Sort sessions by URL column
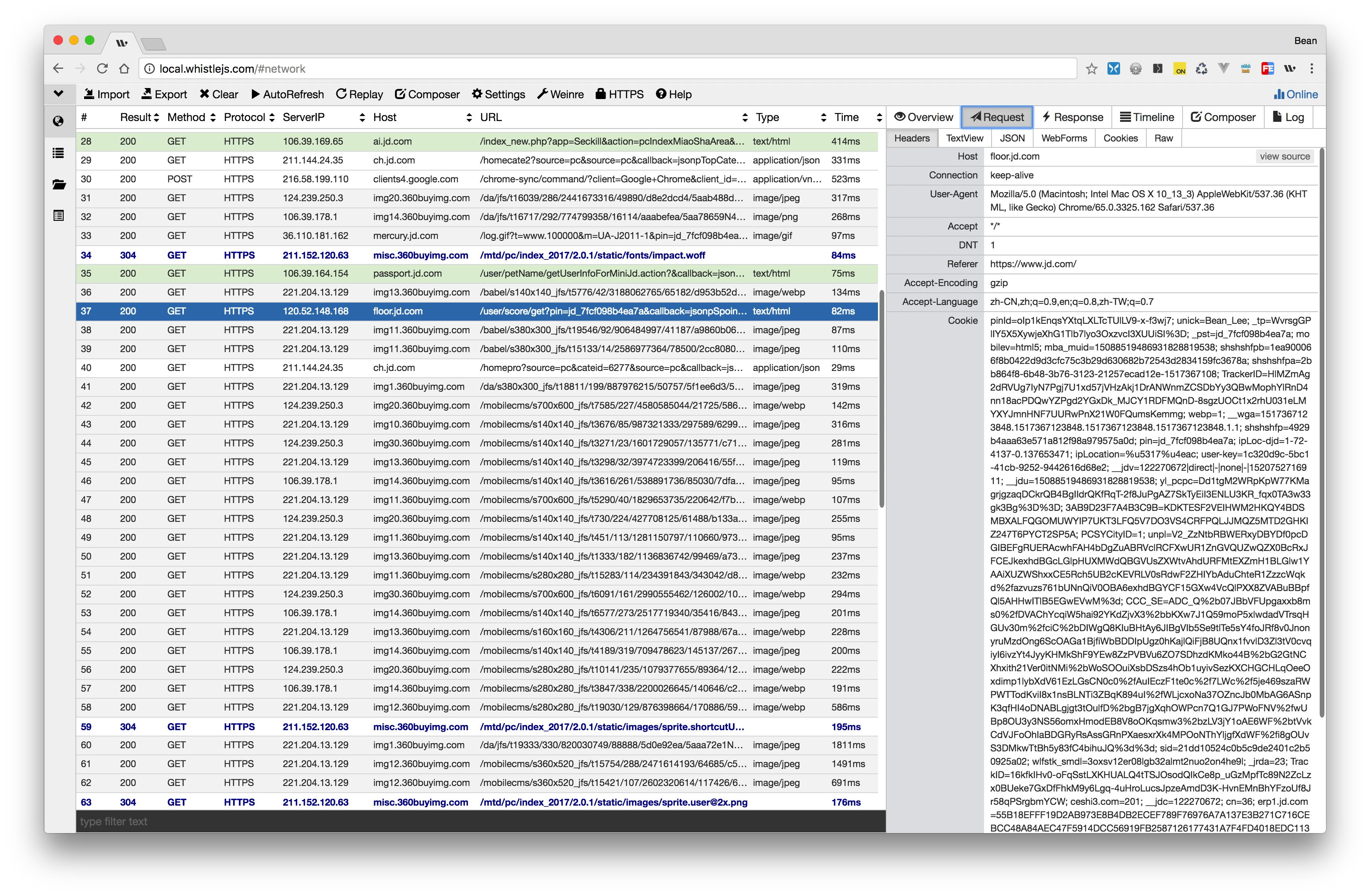 click(x=613, y=118)
